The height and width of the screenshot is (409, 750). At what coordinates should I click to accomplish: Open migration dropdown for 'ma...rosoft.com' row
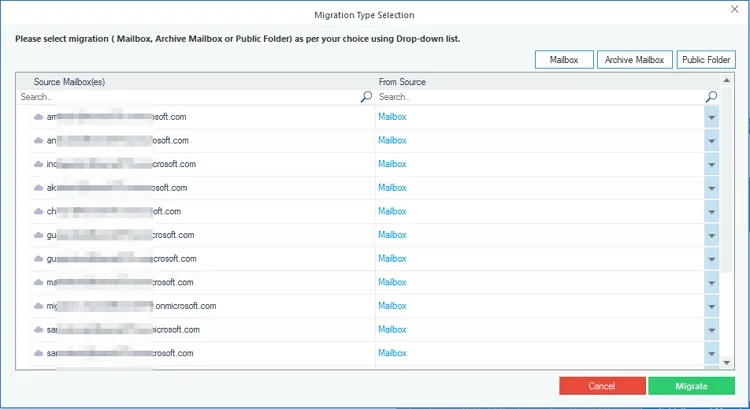(x=711, y=283)
